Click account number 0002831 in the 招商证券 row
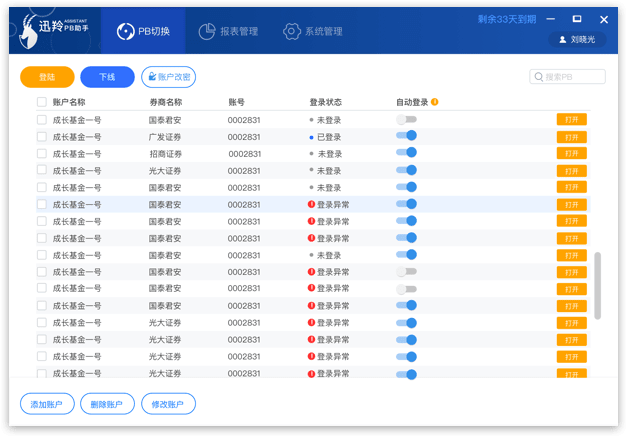 pyautogui.click(x=245, y=154)
